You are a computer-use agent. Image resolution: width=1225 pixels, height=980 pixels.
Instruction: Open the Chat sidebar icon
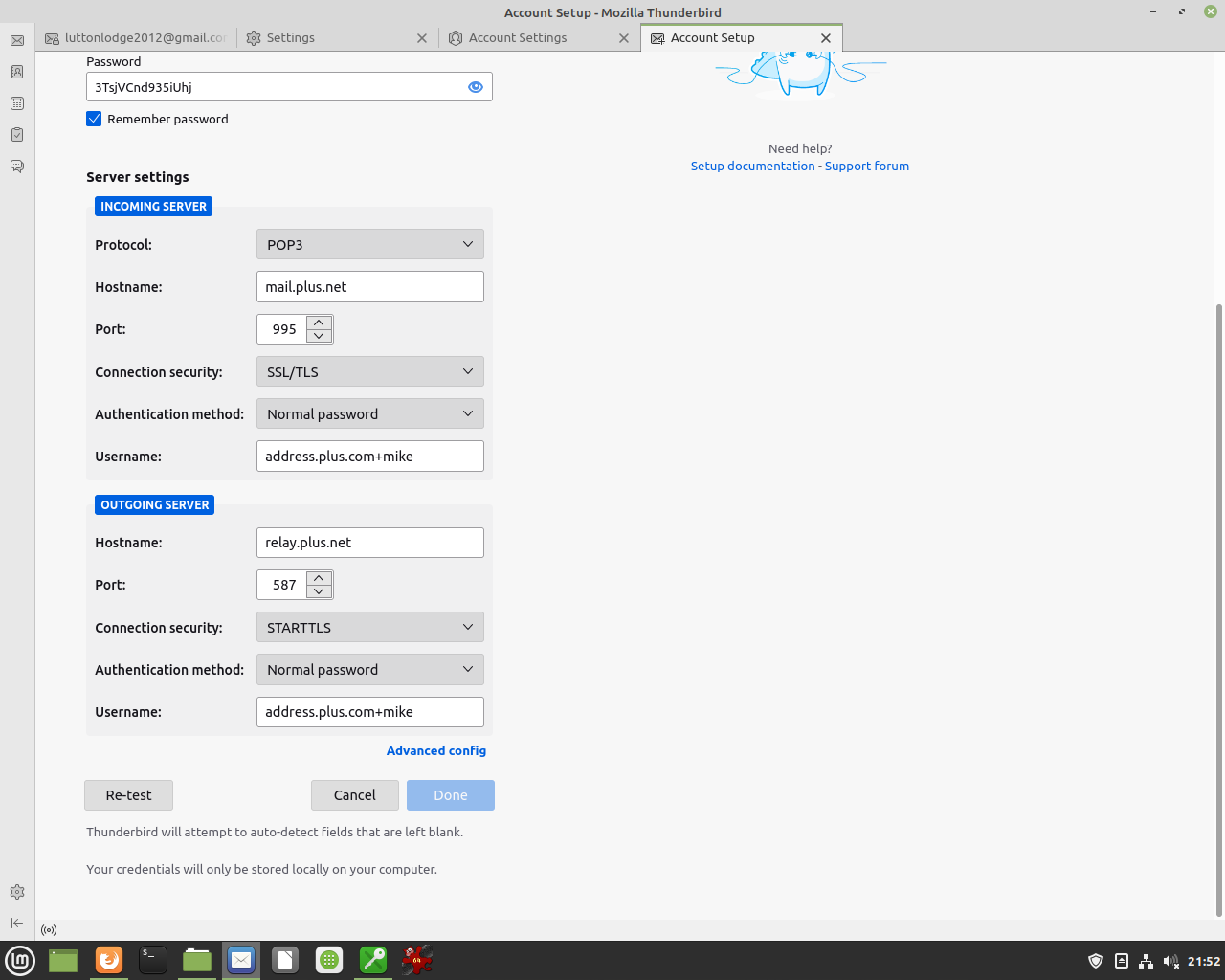[x=17, y=167]
